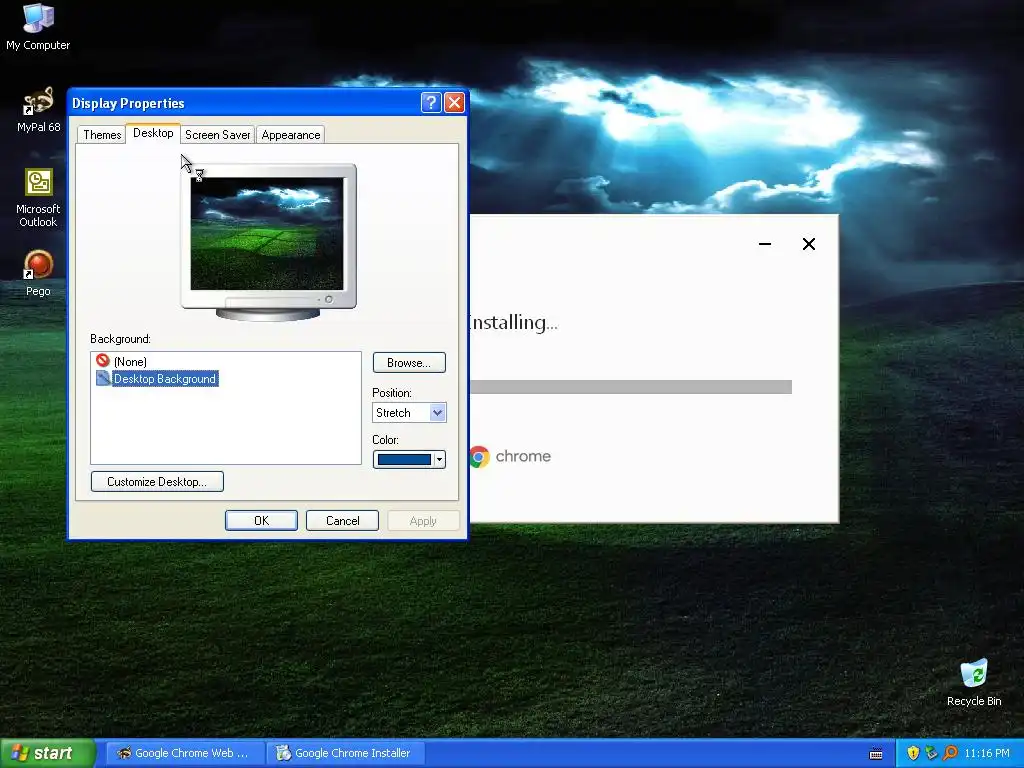Minimize the Chrome installer window
Image resolution: width=1024 pixels, height=768 pixels.
[765, 244]
